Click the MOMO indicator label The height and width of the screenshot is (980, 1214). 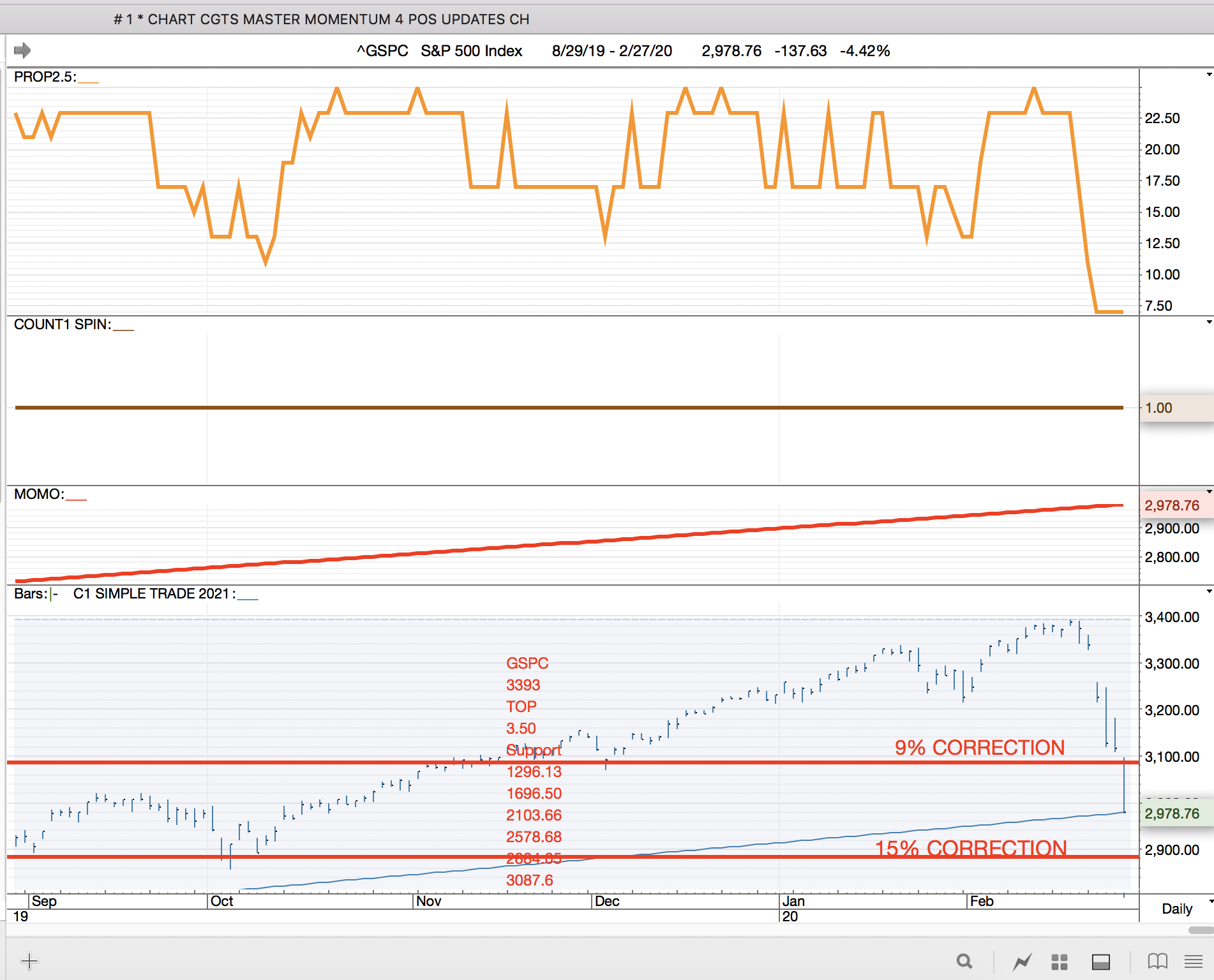39,494
